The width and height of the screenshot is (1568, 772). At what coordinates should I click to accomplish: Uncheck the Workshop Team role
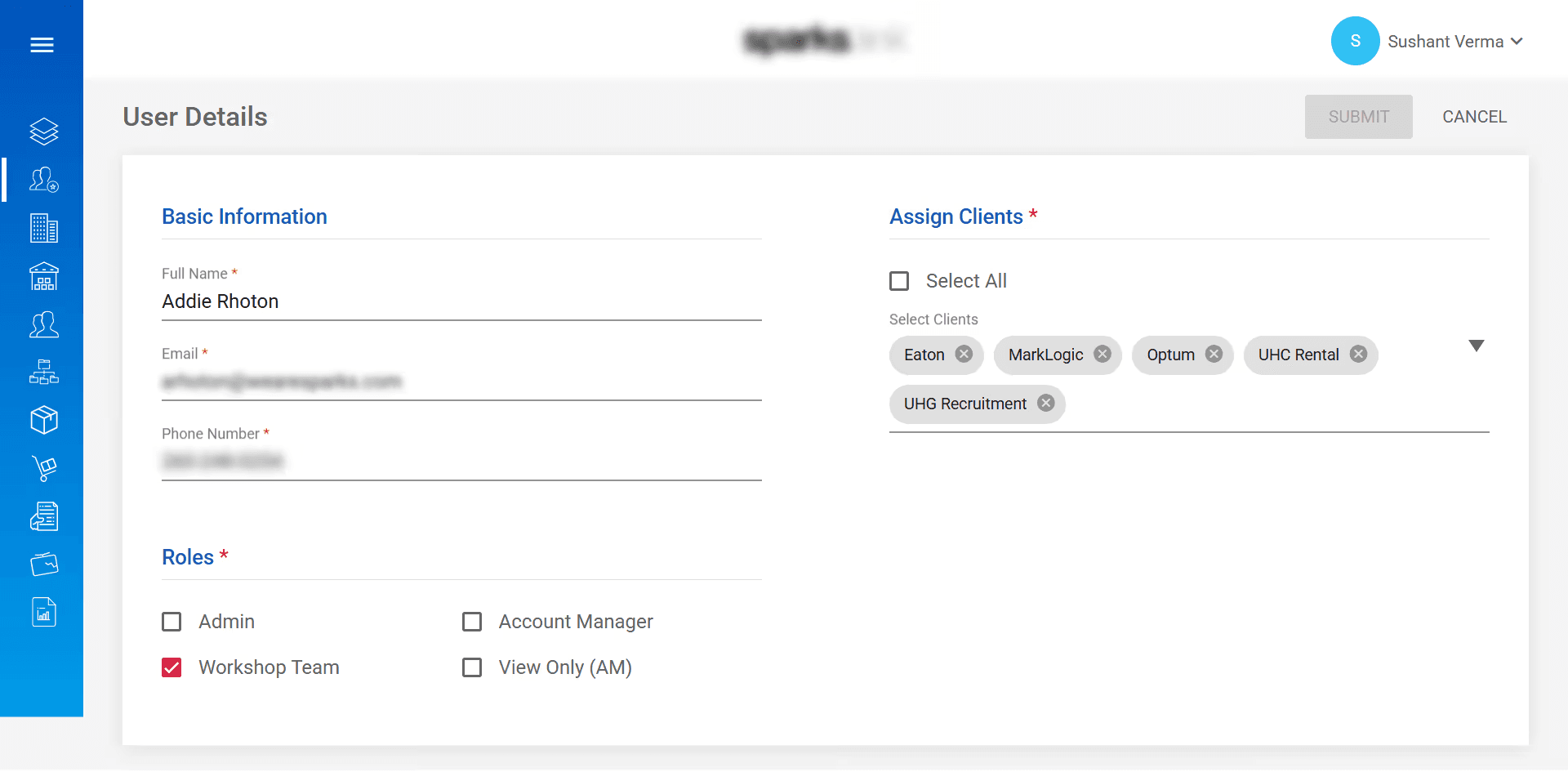(171, 667)
